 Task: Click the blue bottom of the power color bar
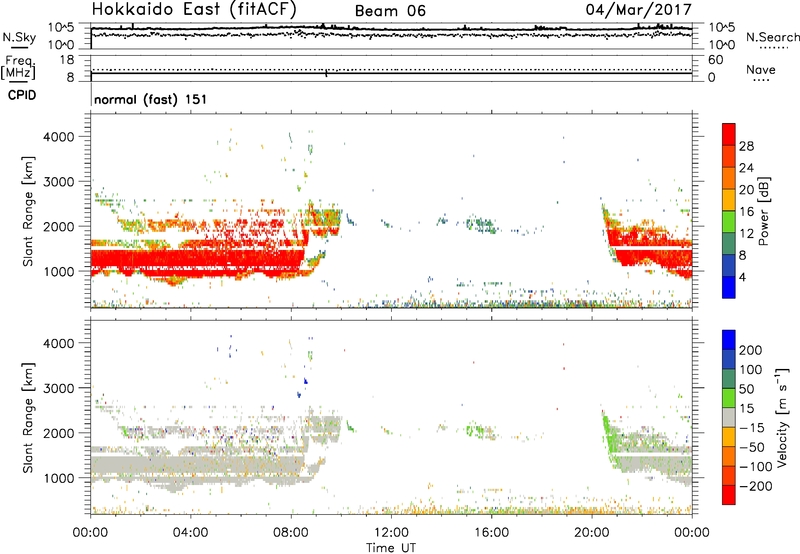point(729,287)
